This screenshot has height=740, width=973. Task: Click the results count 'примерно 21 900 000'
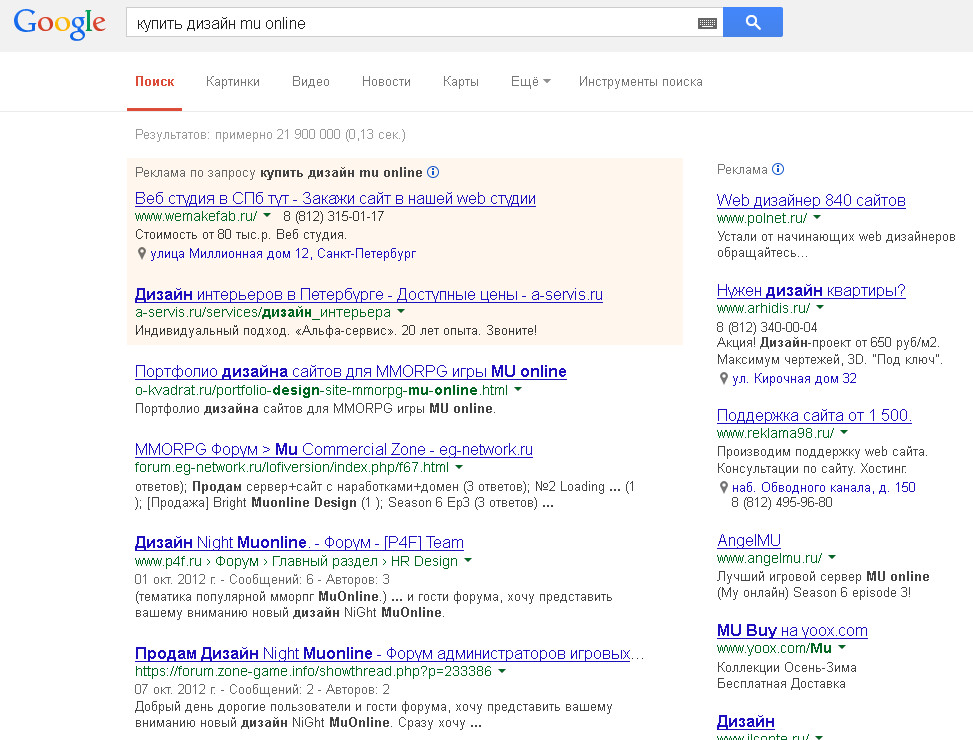click(x=278, y=135)
